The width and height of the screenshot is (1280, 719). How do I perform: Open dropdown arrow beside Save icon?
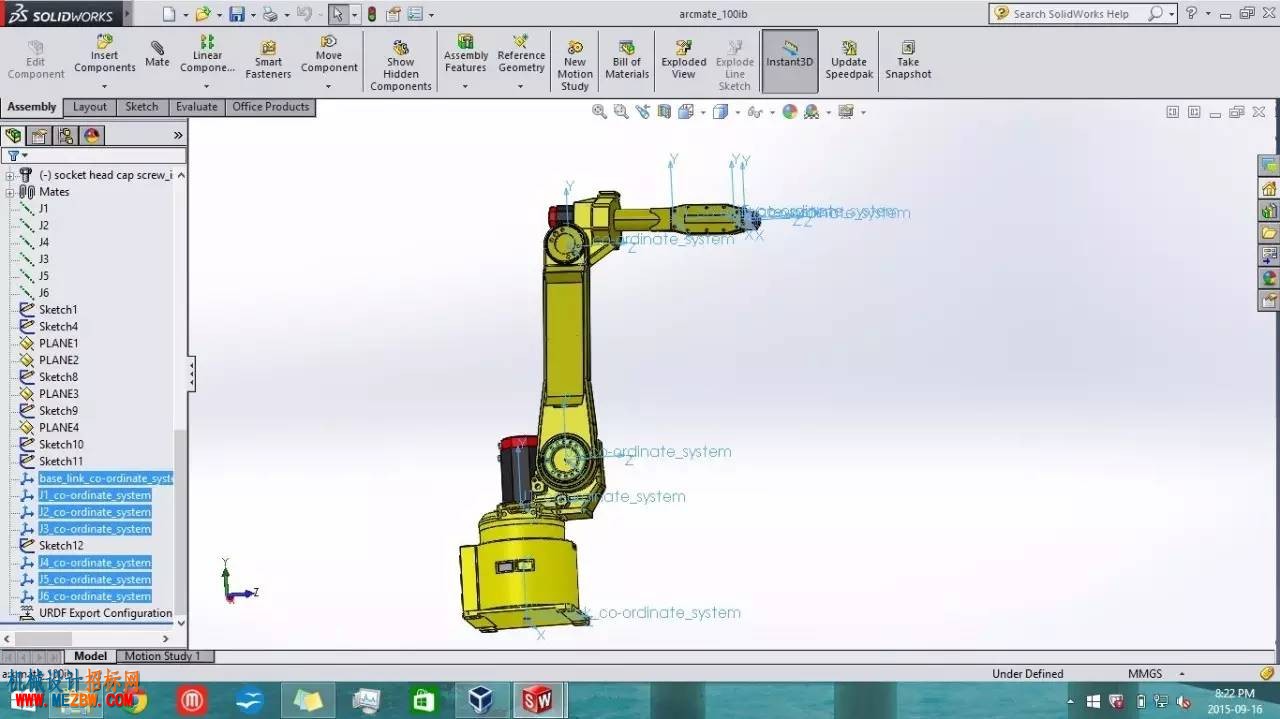click(253, 15)
